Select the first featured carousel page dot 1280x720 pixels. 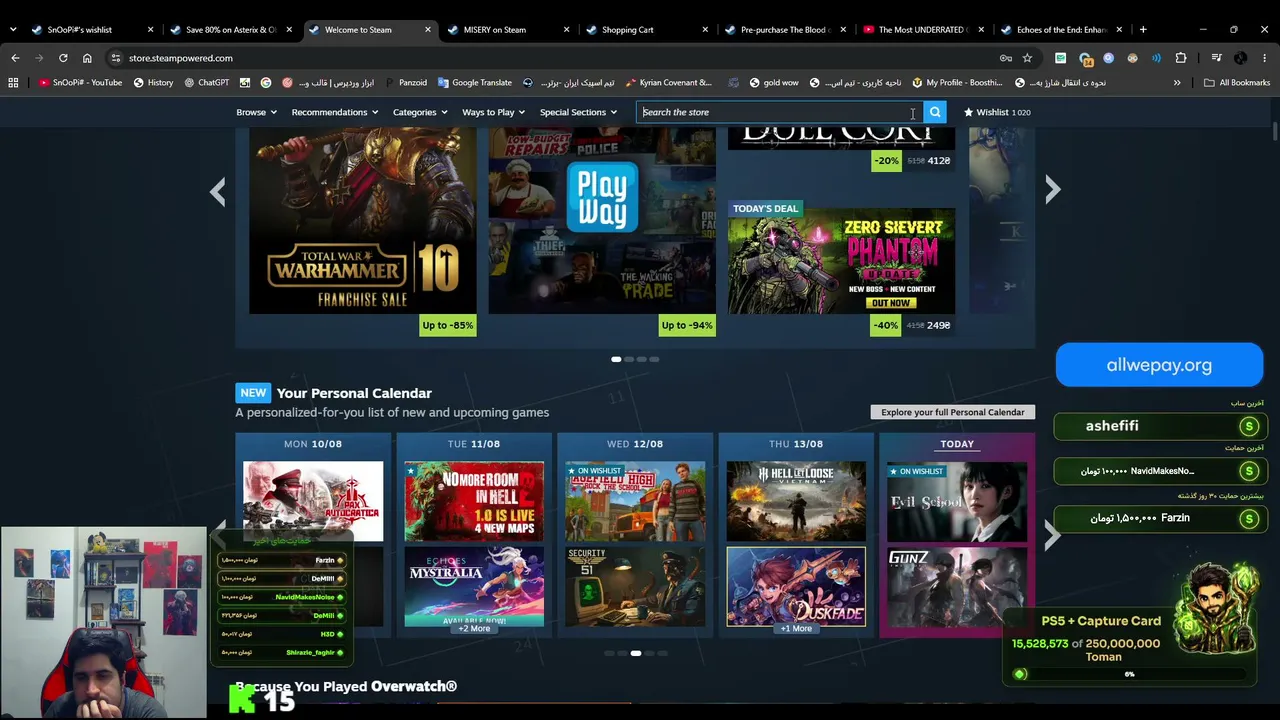[x=616, y=359]
